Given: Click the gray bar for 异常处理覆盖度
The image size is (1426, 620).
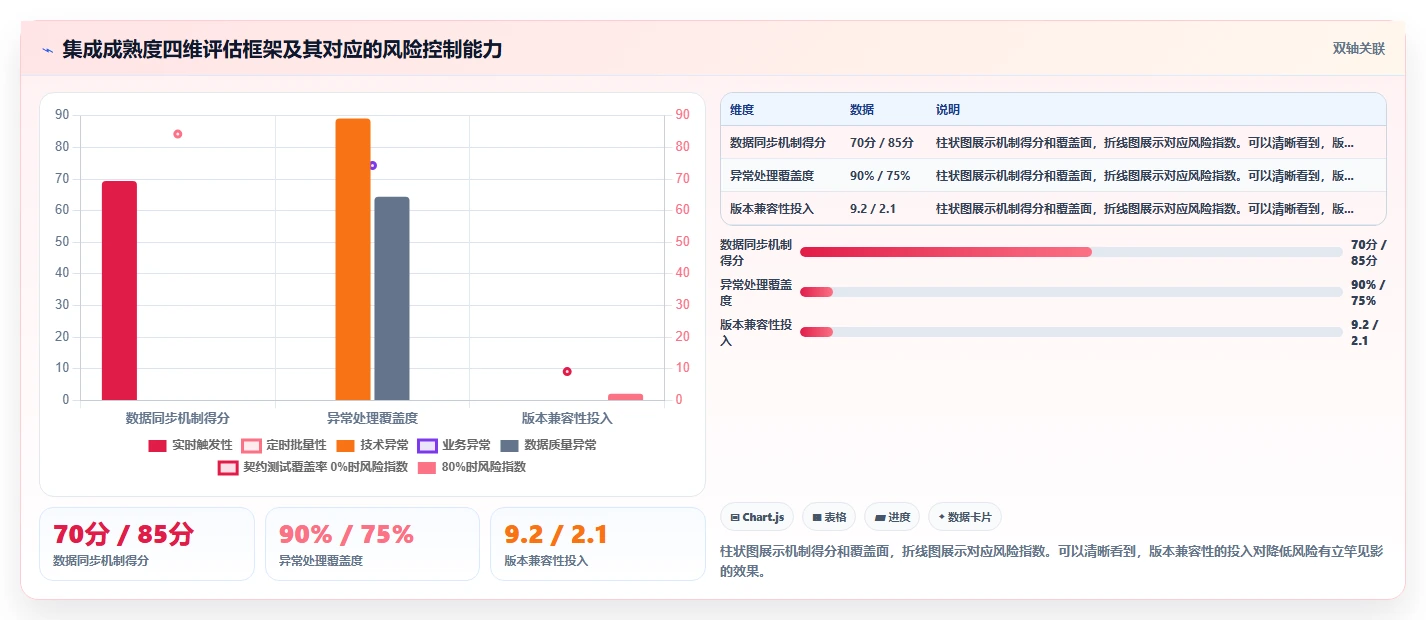Looking at the screenshot, I should tap(392, 298).
